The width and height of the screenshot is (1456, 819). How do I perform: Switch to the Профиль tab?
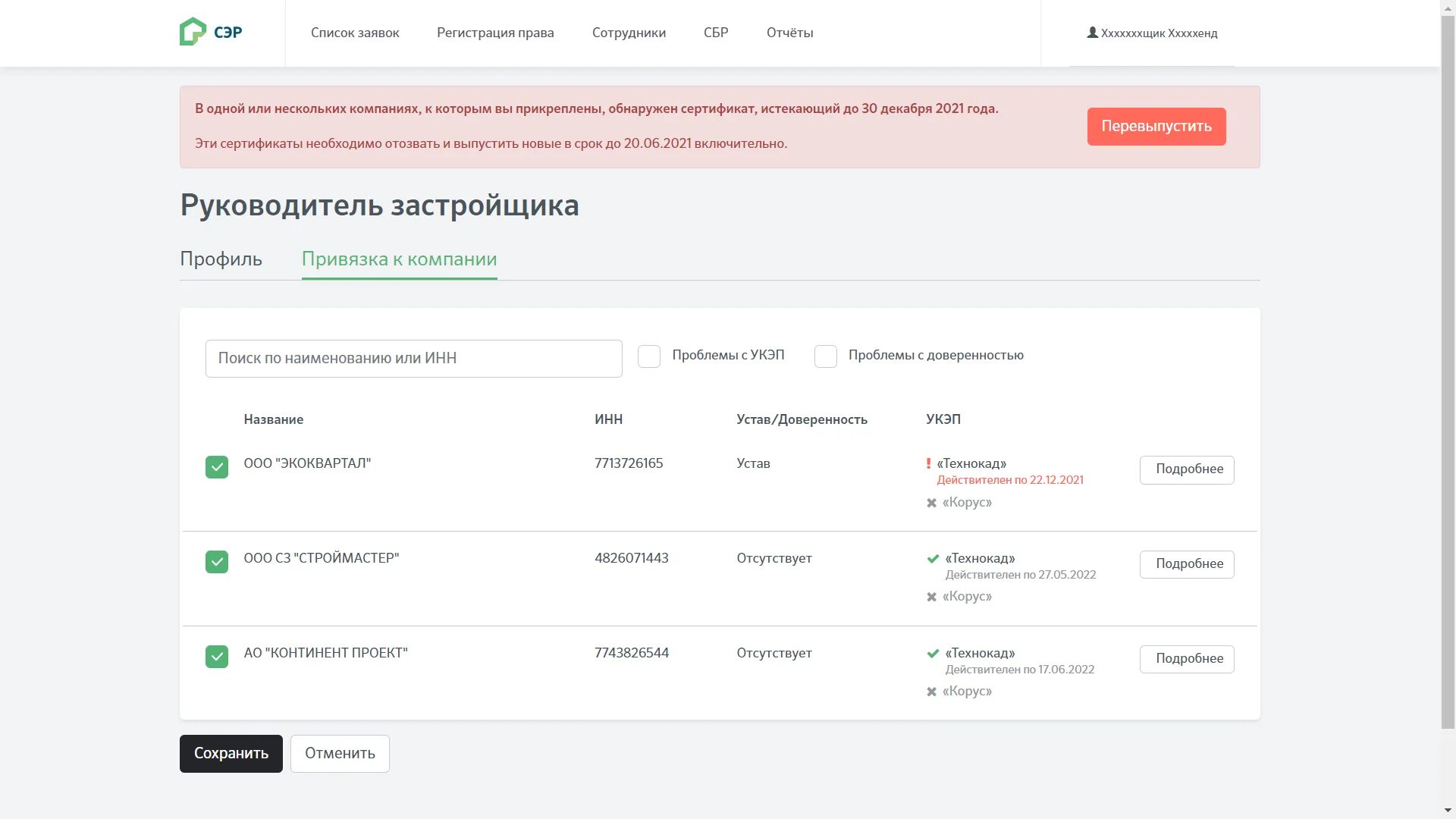pyautogui.click(x=221, y=259)
